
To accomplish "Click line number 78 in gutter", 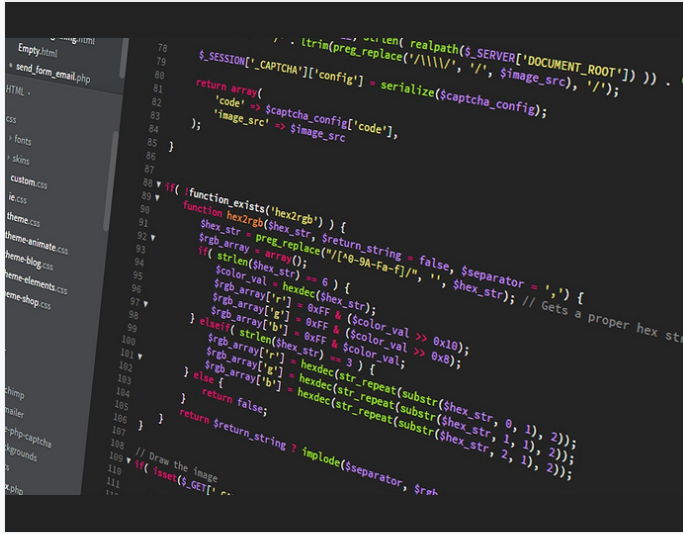I will point(162,47).
